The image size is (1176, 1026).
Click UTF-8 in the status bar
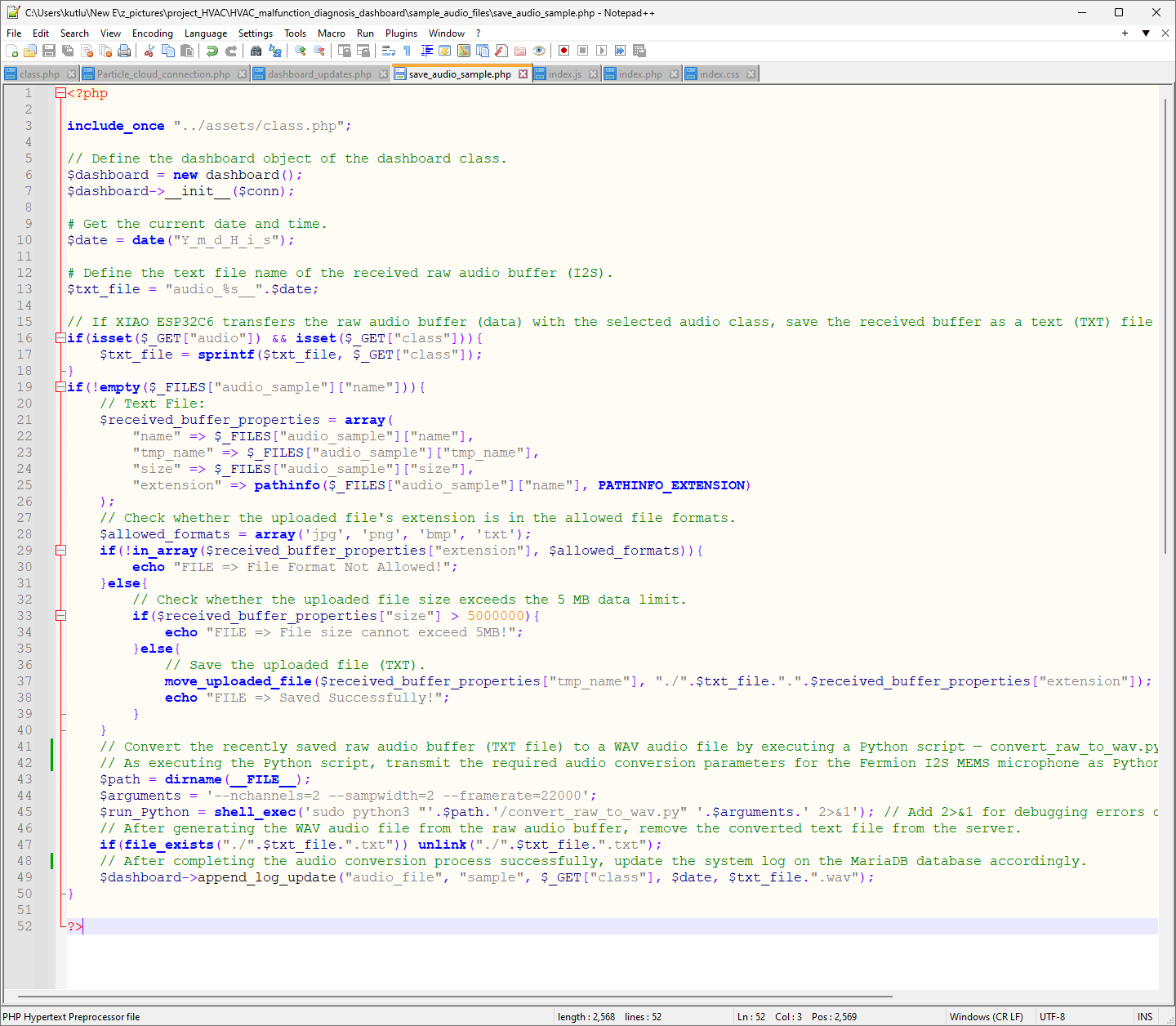1052,1016
